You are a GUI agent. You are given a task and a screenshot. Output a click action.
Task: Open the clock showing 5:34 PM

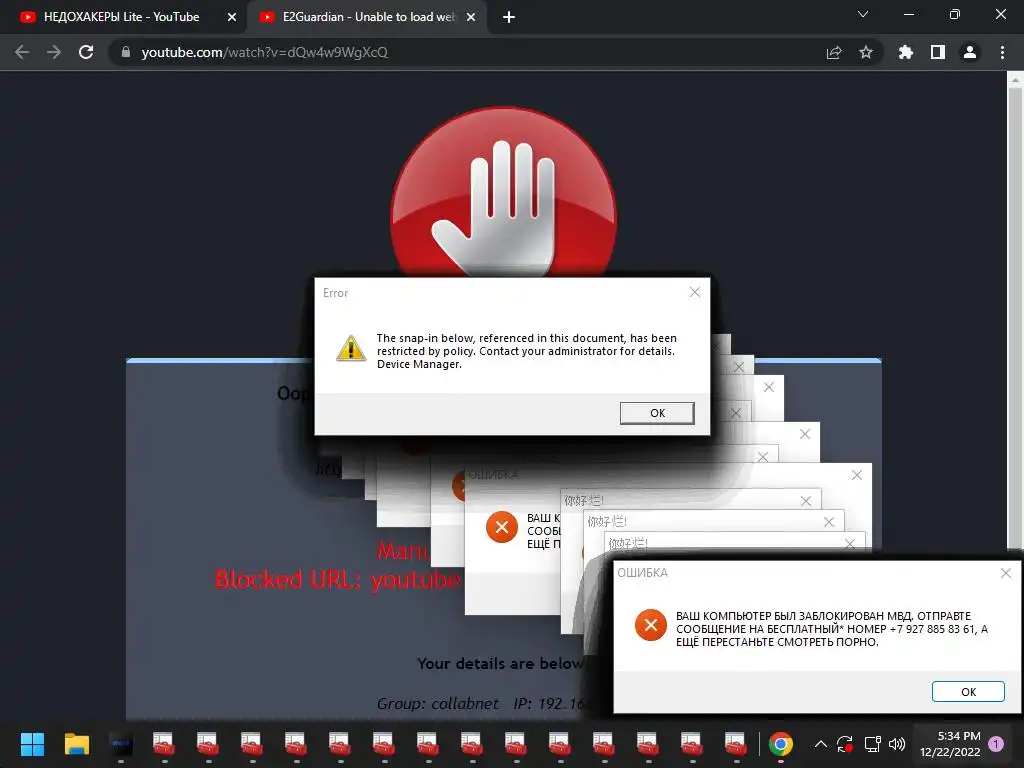pos(950,744)
